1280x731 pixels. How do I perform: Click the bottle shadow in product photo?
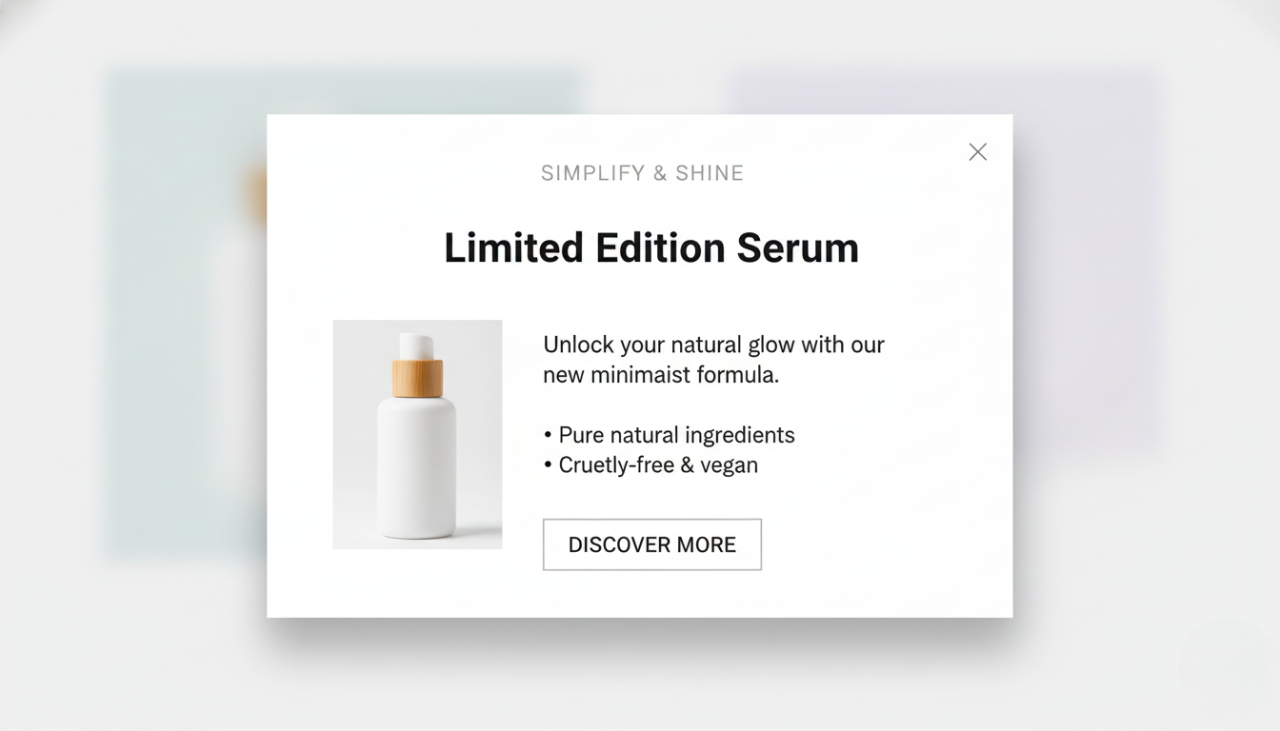point(476,532)
